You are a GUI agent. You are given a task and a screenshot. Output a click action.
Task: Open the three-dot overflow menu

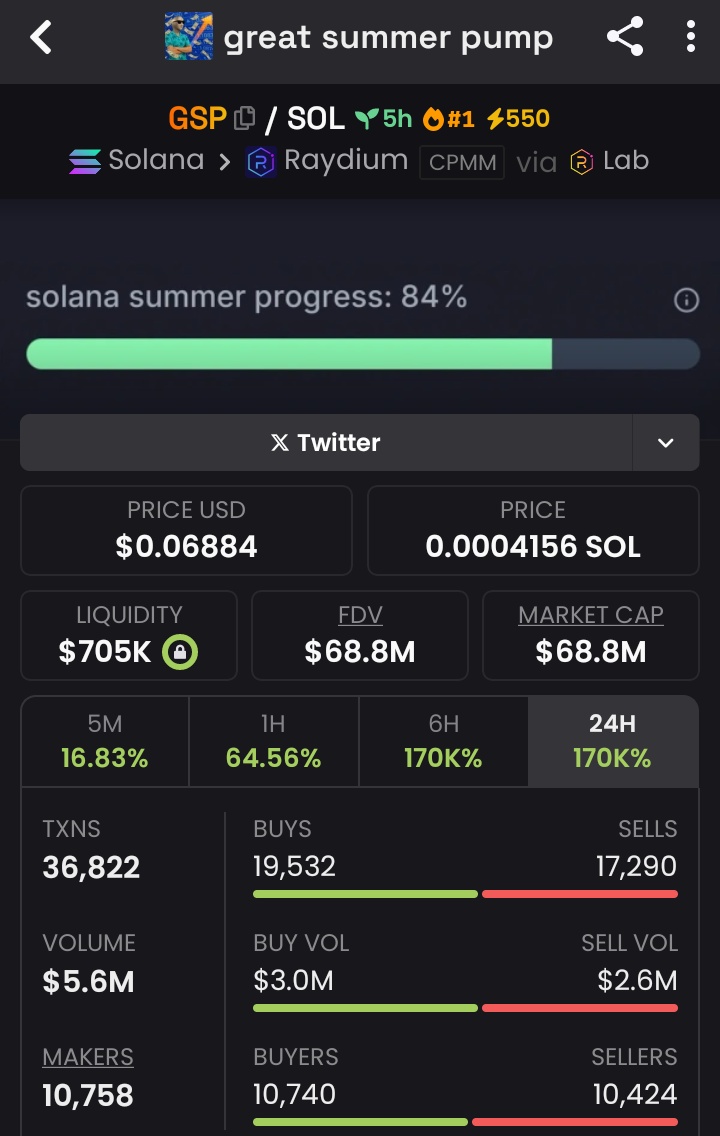(690, 36)
